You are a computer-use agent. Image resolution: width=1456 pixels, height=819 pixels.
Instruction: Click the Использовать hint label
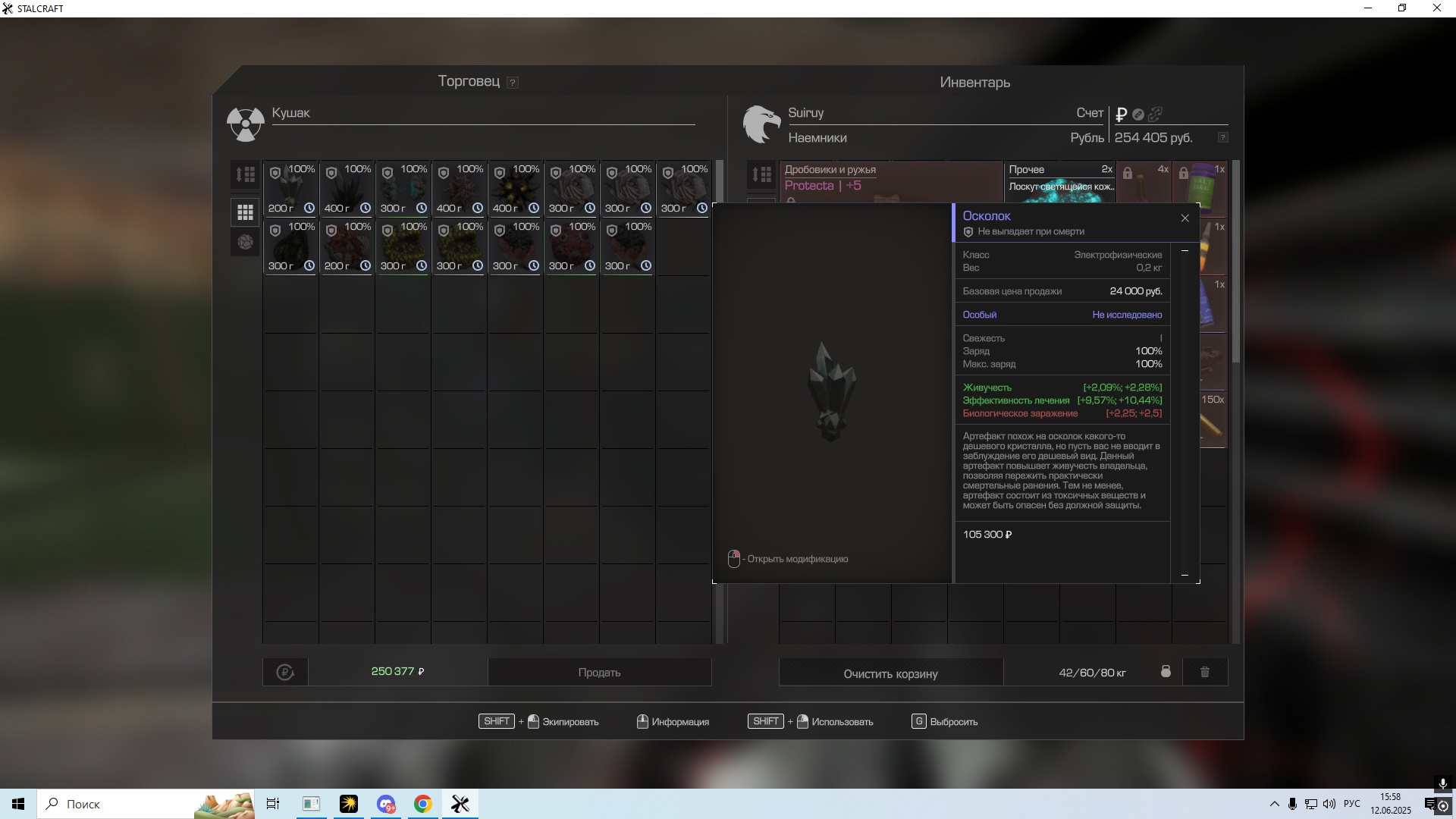(x=842, y=722)
